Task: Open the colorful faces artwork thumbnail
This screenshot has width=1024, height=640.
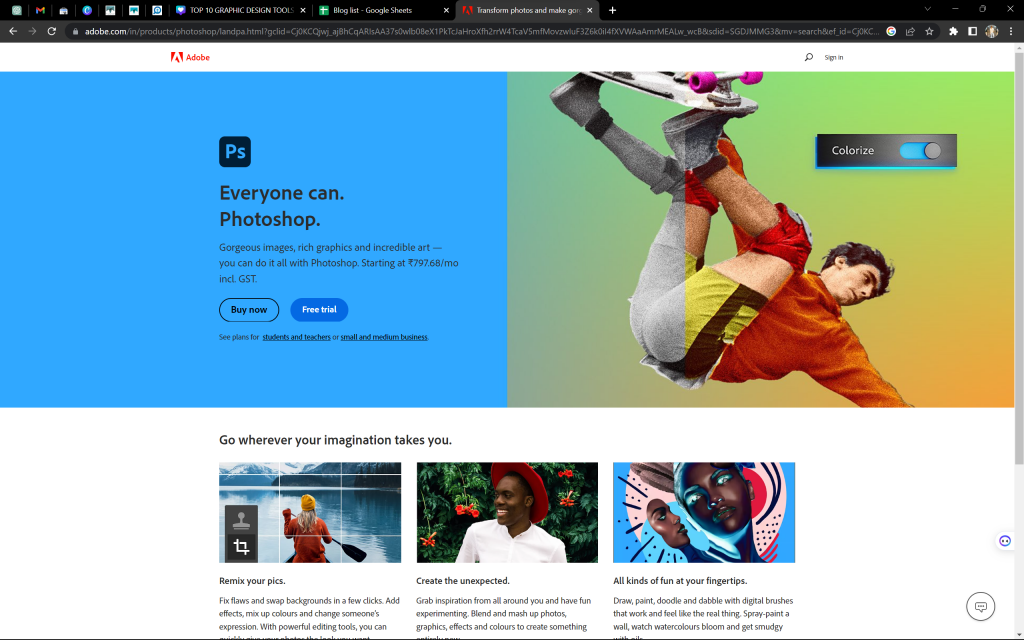Action: (704, 513)
